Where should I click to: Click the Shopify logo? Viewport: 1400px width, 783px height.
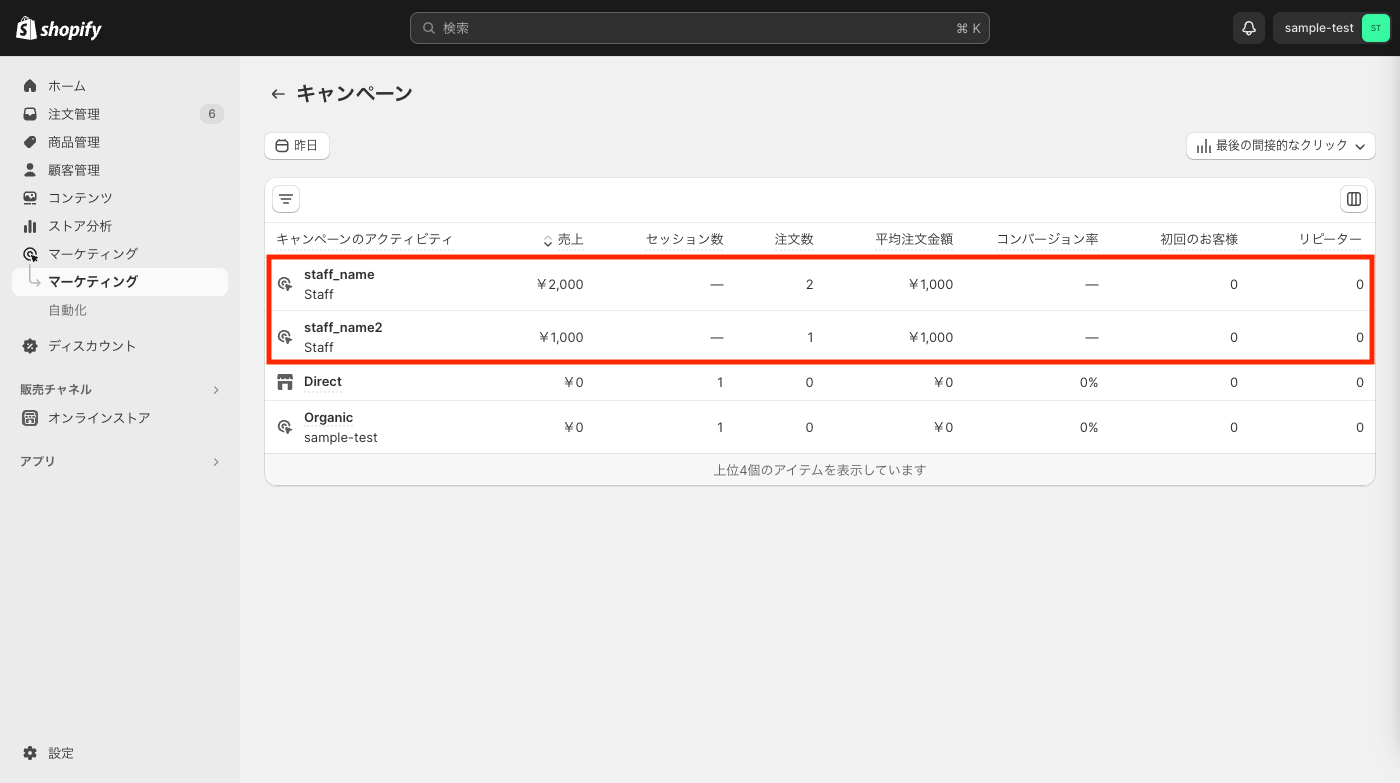[59, 28]
